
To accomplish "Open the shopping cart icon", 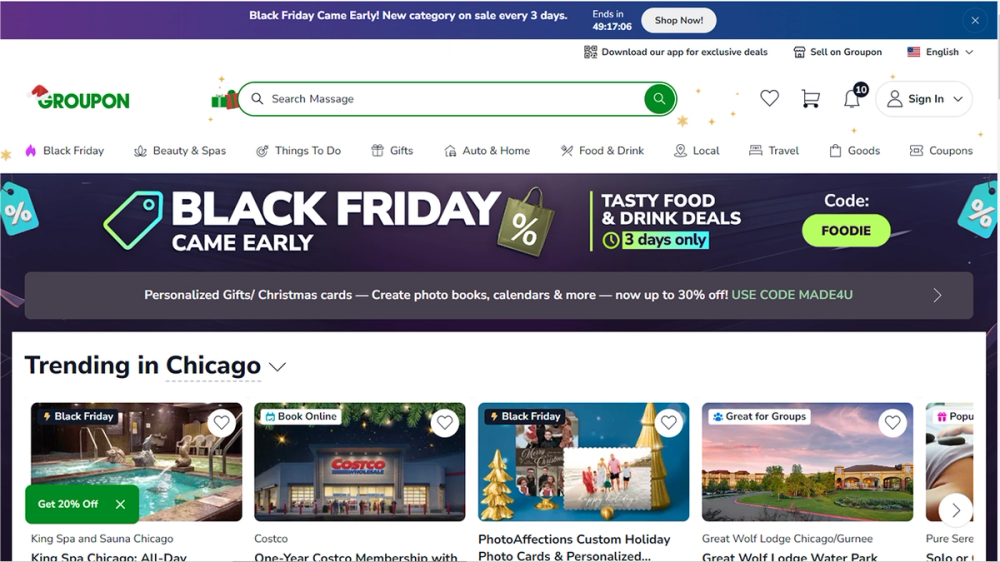I will [x=810, y=98].
